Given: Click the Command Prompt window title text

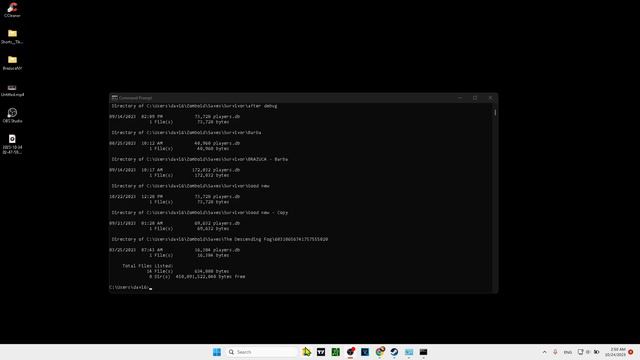Looking at the screenshot, I should (x=136, y=98).
